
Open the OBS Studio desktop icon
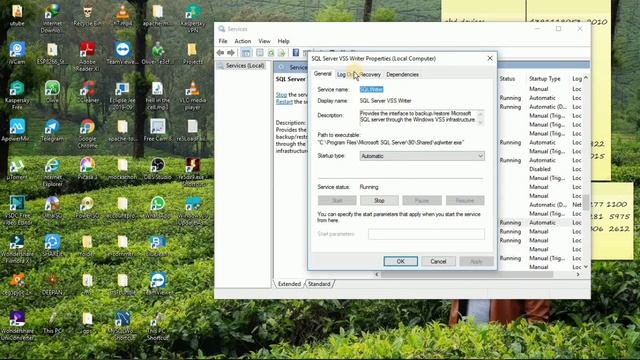pos(158,169)
